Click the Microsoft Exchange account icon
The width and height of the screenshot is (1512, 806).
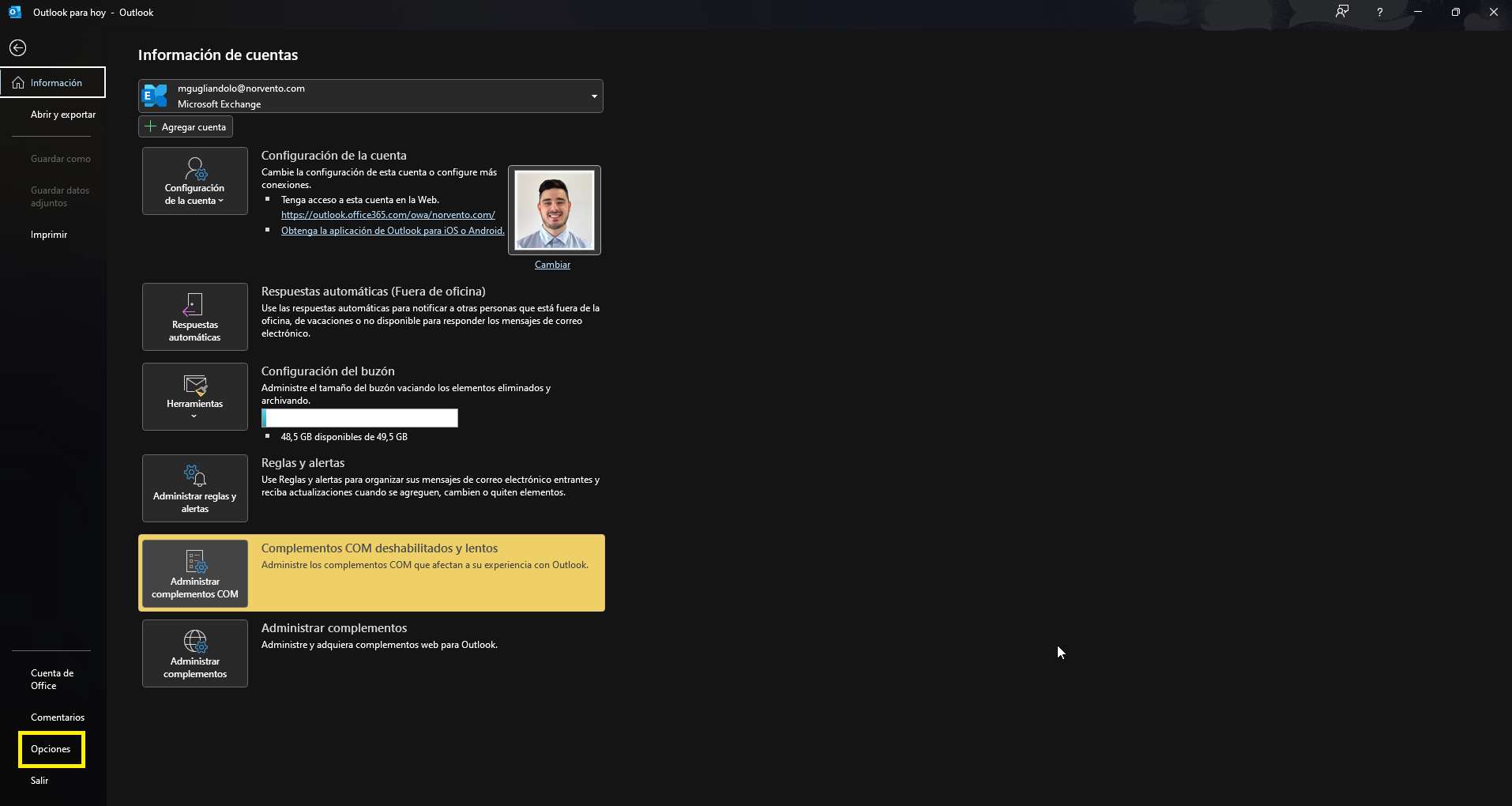tap(155, 96)
